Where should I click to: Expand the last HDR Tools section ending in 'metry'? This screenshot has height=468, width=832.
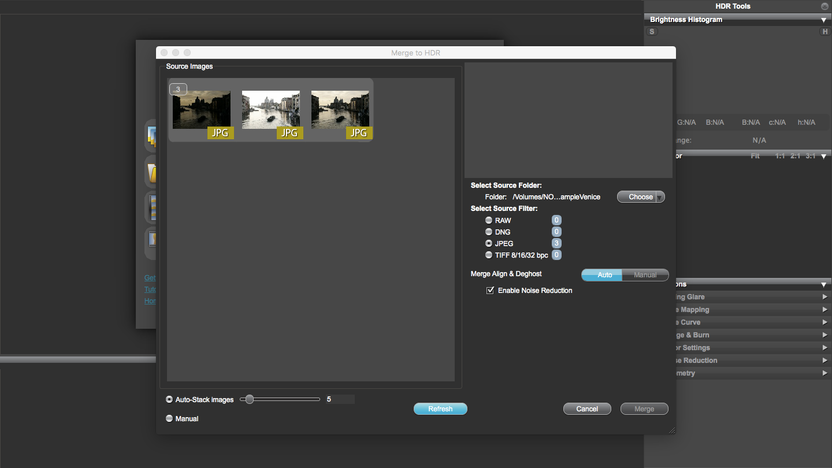click(x=825, y=373)
